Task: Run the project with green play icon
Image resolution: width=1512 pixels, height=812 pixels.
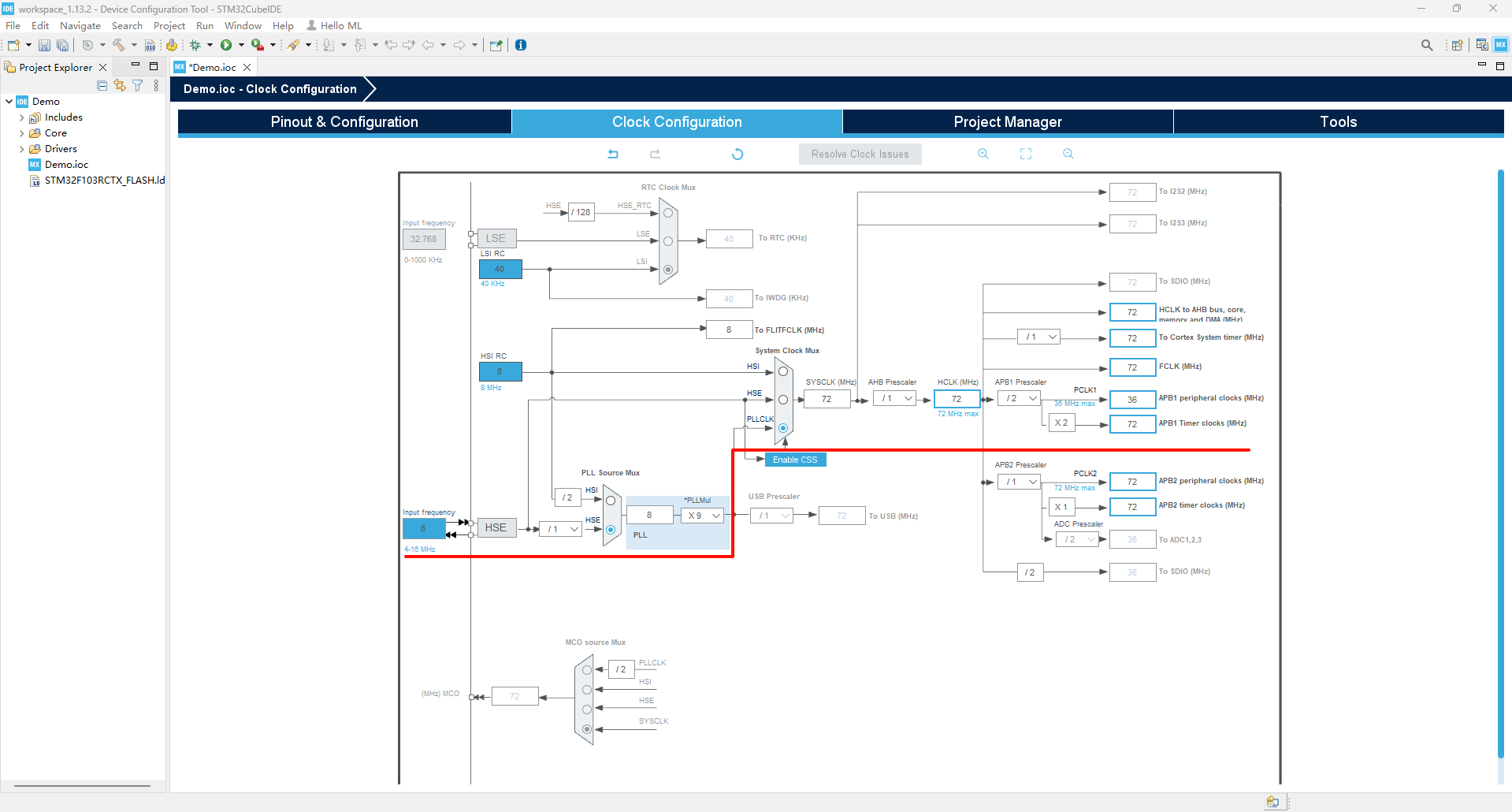Action: click(226, 45)
